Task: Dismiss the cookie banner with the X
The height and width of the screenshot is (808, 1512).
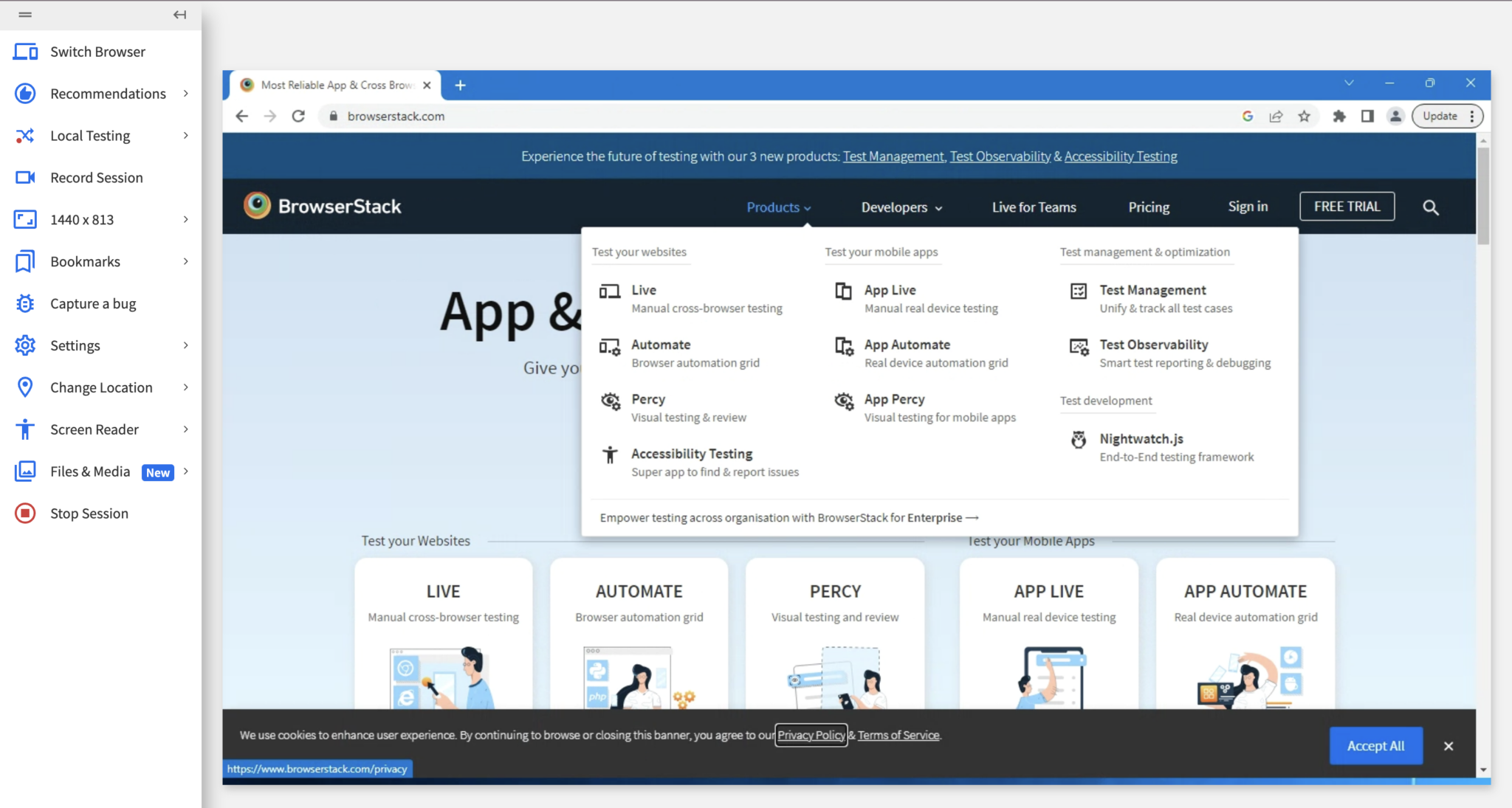Action: click(1448, 745)
